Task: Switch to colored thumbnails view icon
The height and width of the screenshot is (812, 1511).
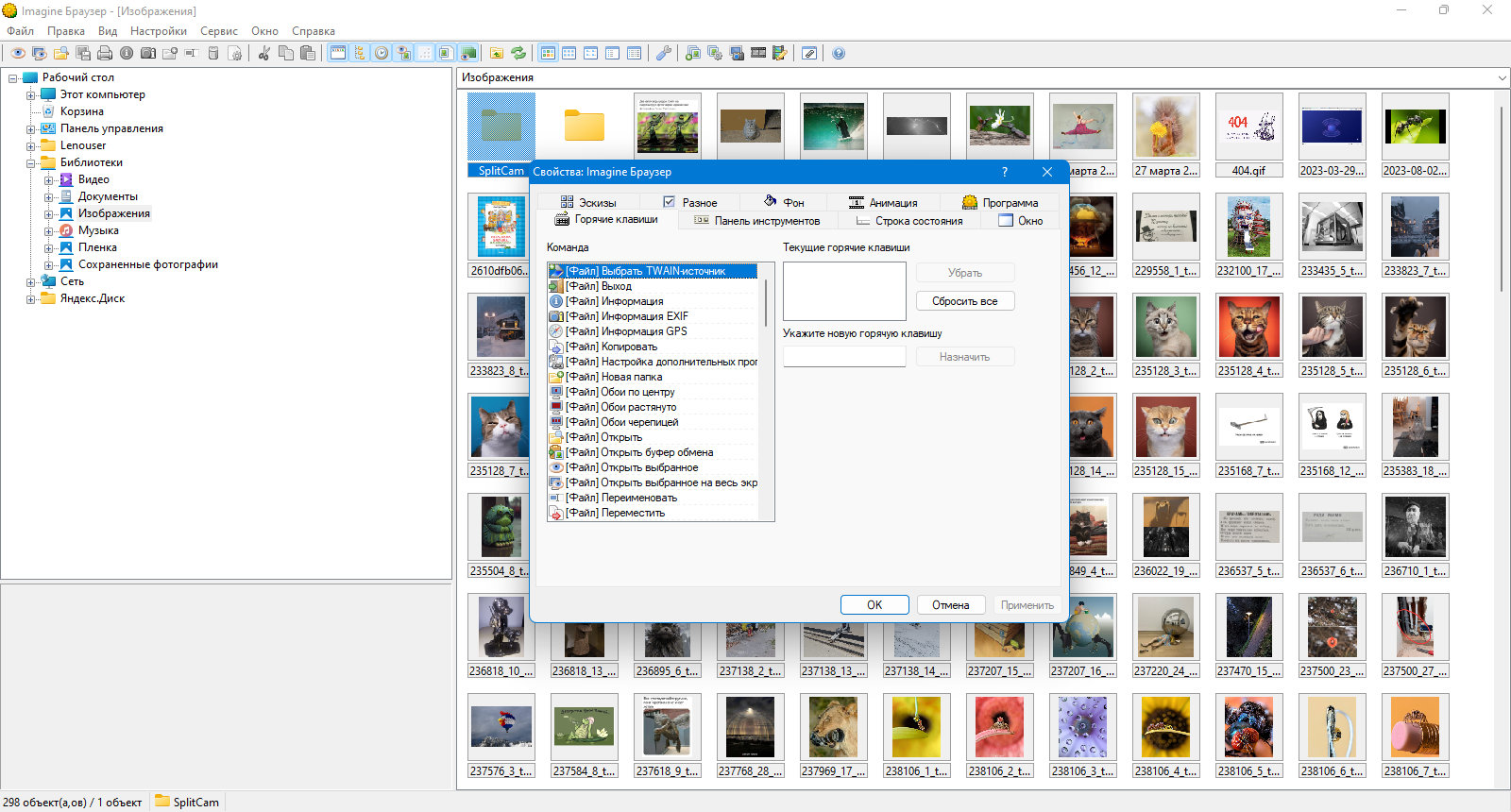Action: (548, 53)
